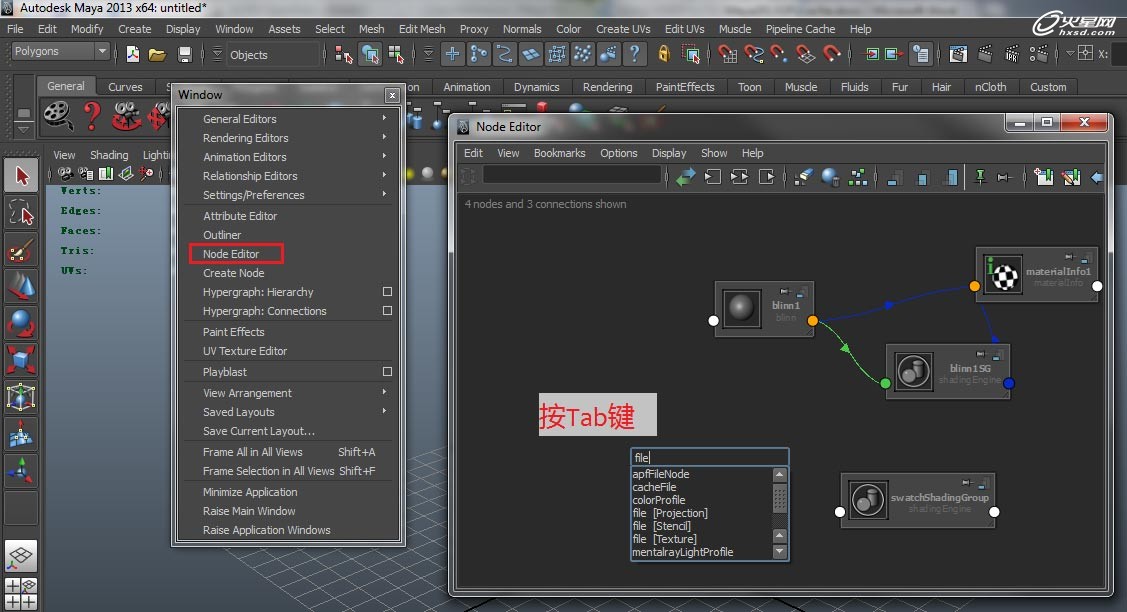Click the Save Scene floppy disk icon
1127x612 pixels.
[x=184, y=54]
